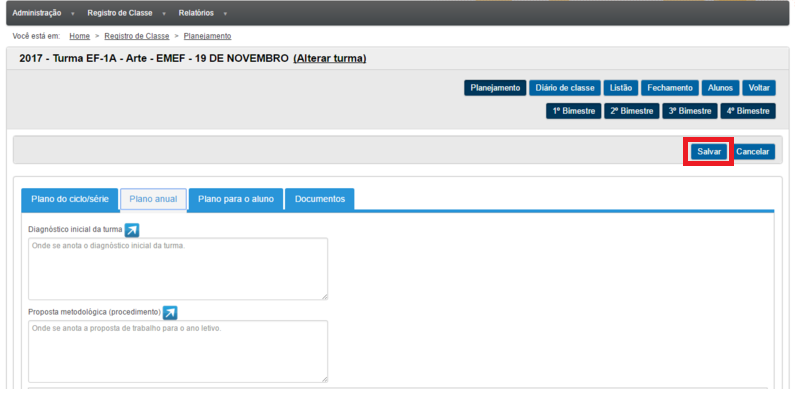Open Diário de classe

point(565,88)
